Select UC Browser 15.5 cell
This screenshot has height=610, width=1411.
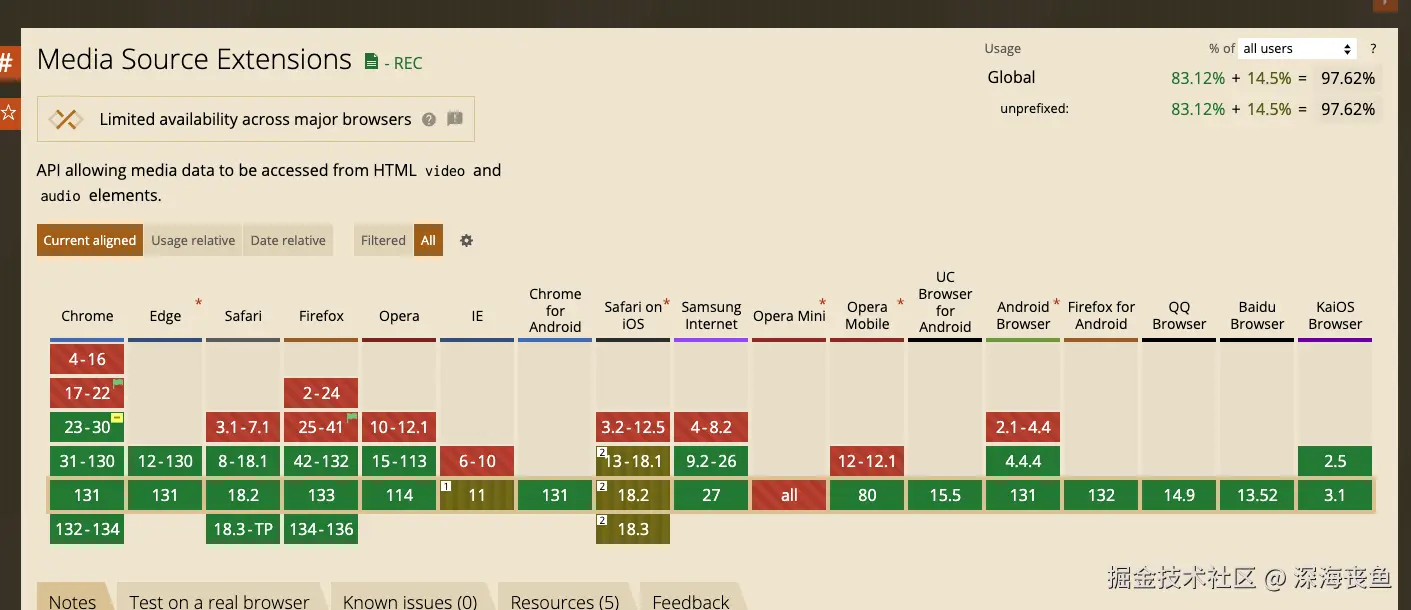click(x=945, y=495)
